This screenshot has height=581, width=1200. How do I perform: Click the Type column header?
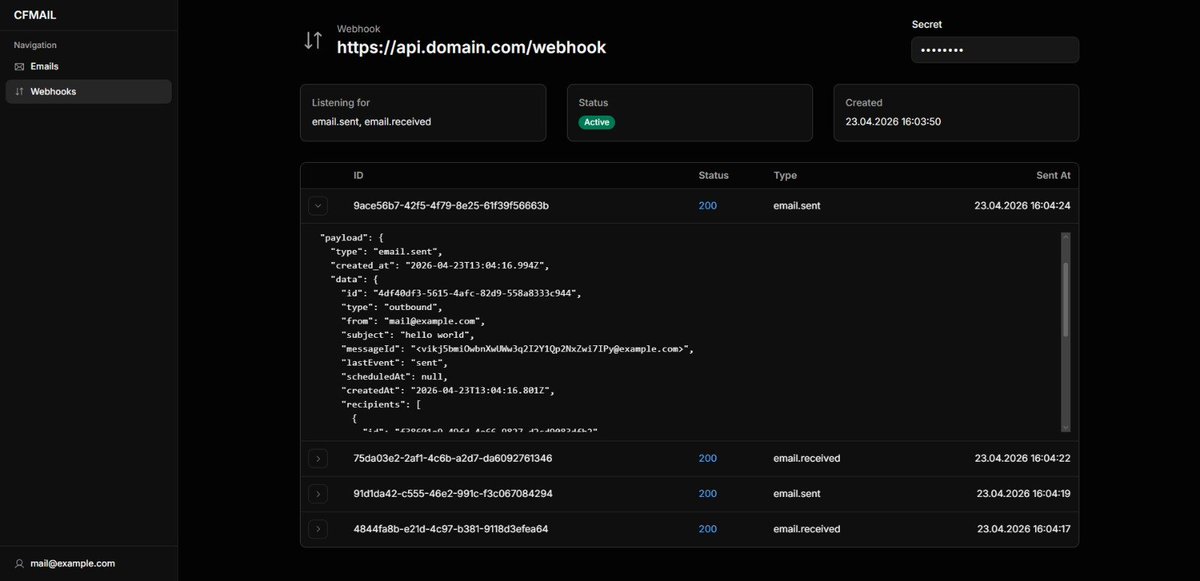click(785, 175)
